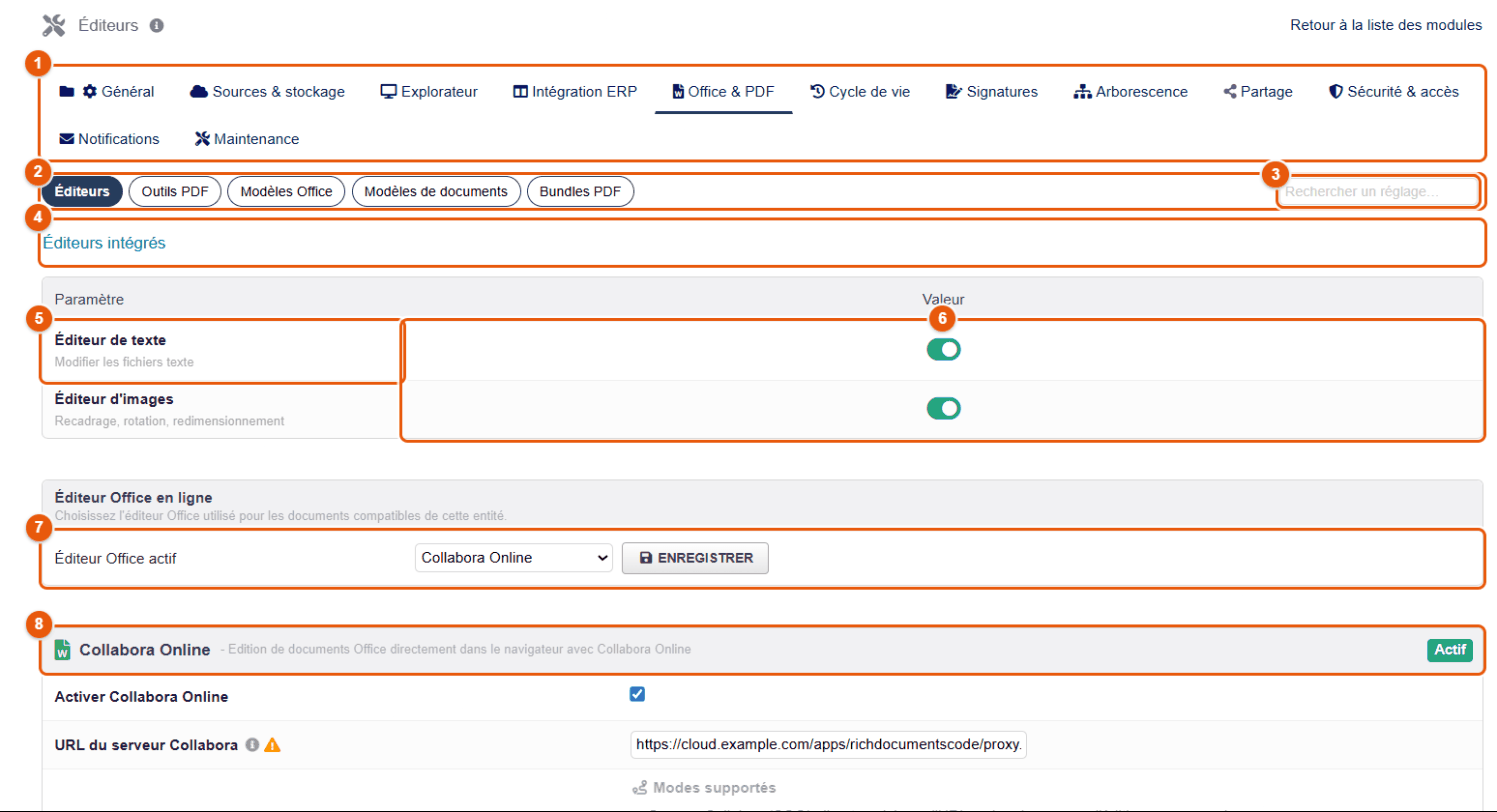1497x812 pixels.
Task: Click the Actif status badge
Action: point(1450,650)
